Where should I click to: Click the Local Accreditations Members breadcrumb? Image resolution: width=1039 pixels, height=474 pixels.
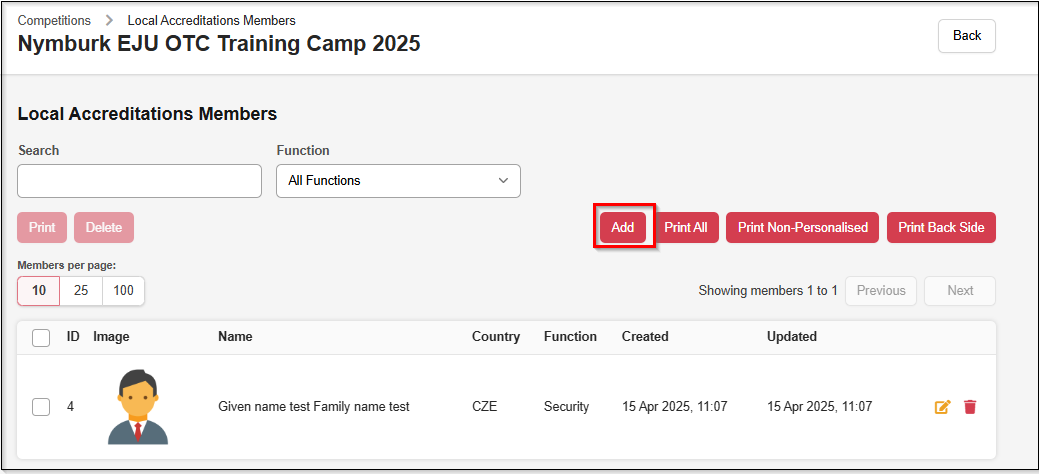tap(211, 20)
